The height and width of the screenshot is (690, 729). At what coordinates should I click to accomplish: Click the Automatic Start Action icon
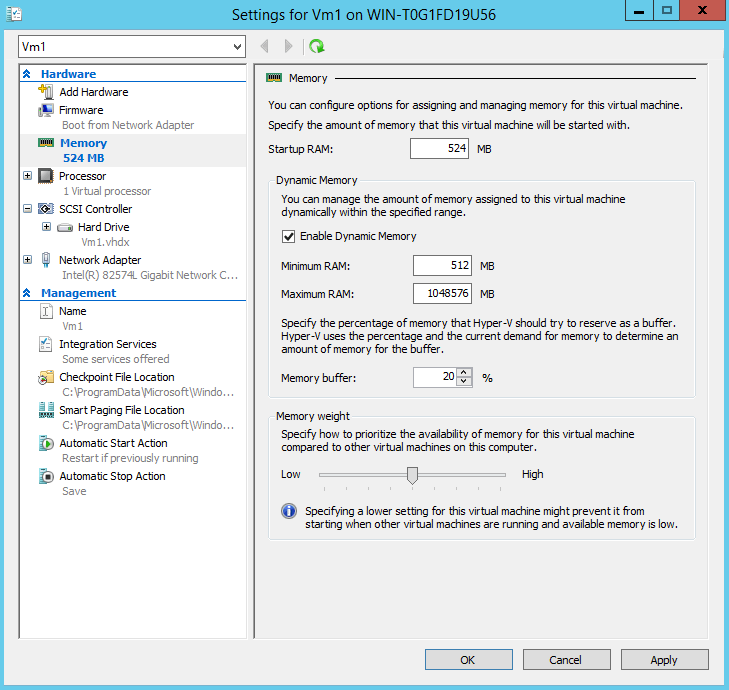pyautogui.click(x=46, y=443)
